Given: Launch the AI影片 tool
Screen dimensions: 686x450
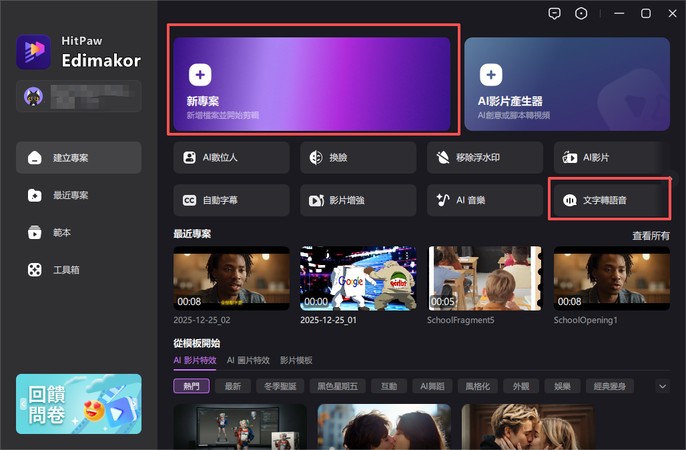Looking at the screenshot, I should point(612,157).
